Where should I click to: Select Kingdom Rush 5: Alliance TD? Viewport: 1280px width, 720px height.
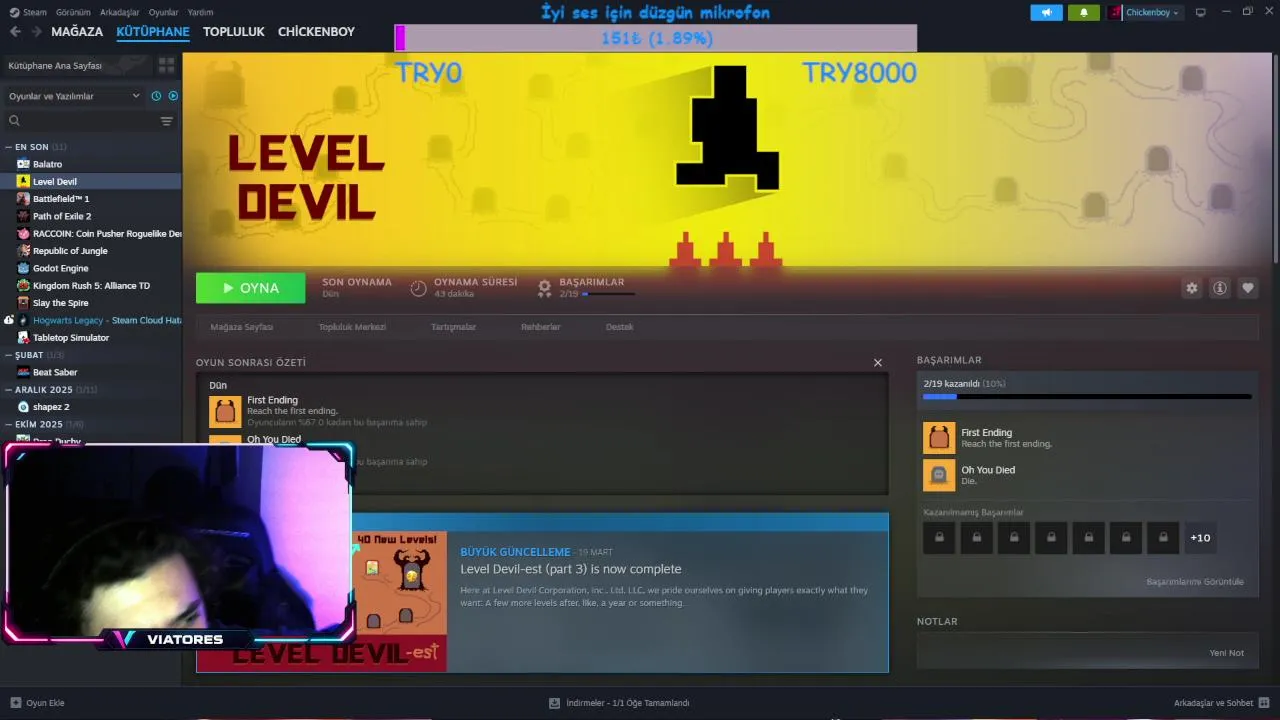point(91,285)
